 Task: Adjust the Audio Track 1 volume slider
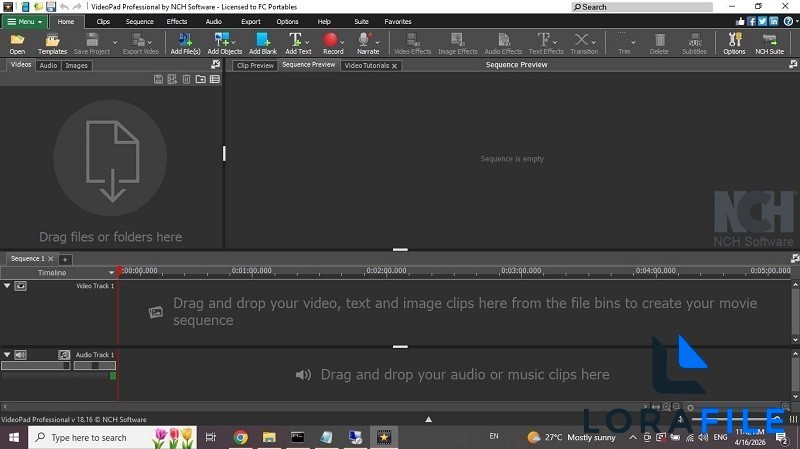coord(35,365)
